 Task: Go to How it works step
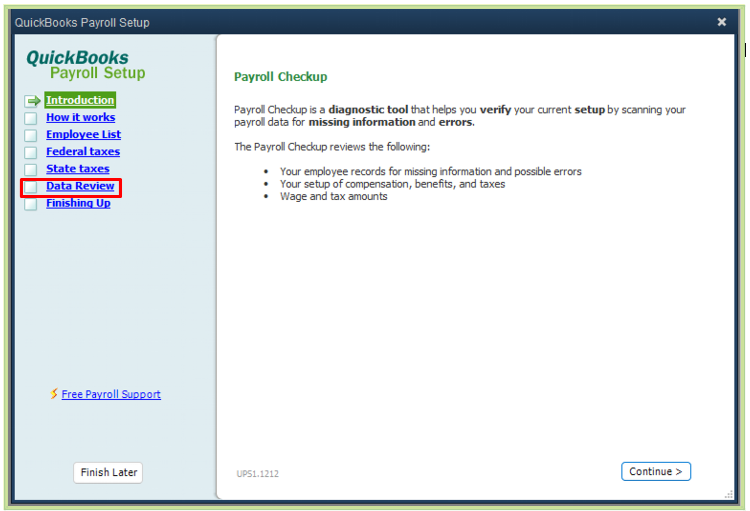80,117
